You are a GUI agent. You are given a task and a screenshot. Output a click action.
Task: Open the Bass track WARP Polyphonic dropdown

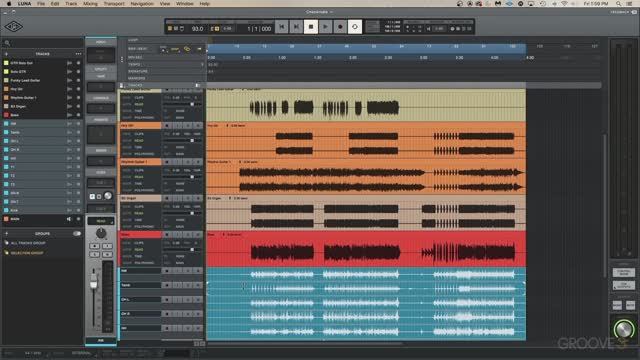tap(144, 263)
